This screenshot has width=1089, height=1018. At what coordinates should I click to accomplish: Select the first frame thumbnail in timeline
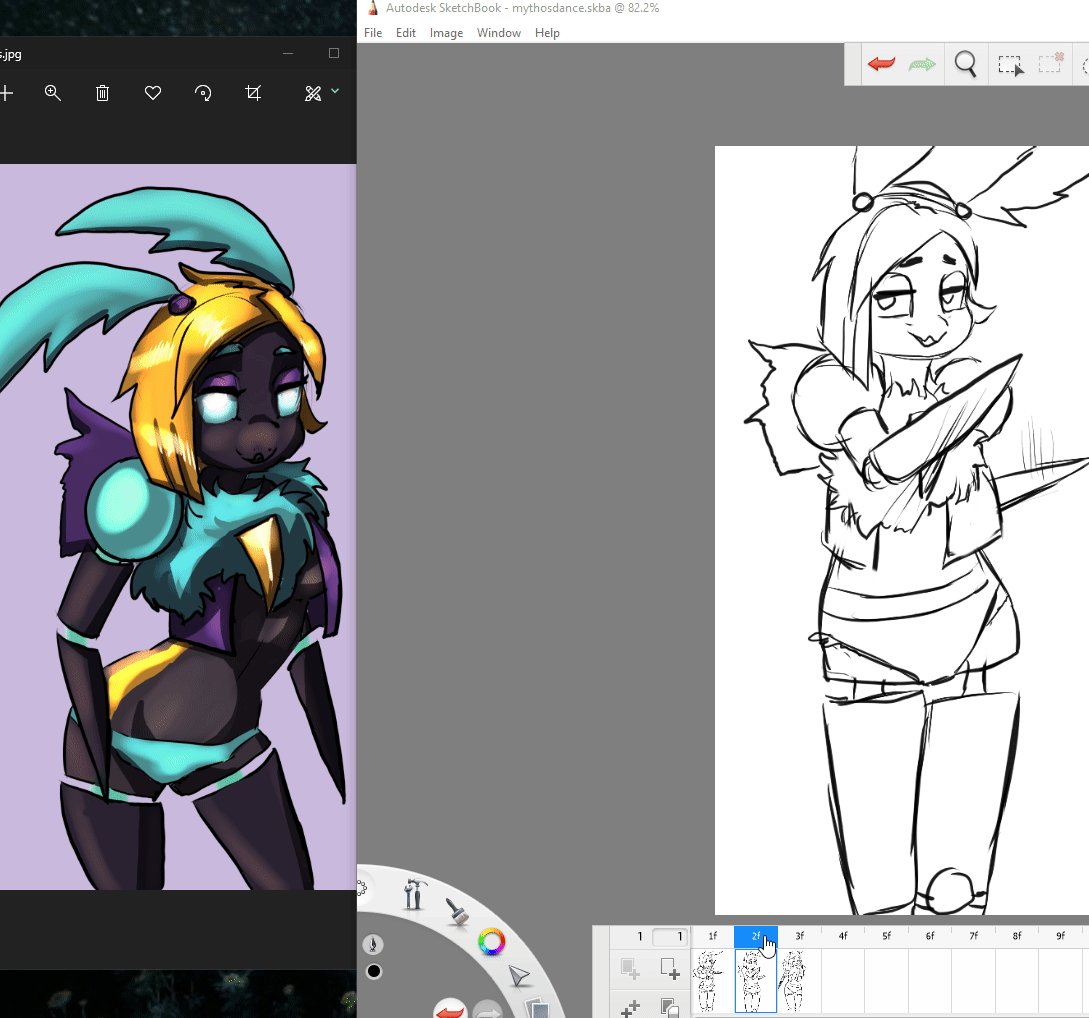(711, 980)
